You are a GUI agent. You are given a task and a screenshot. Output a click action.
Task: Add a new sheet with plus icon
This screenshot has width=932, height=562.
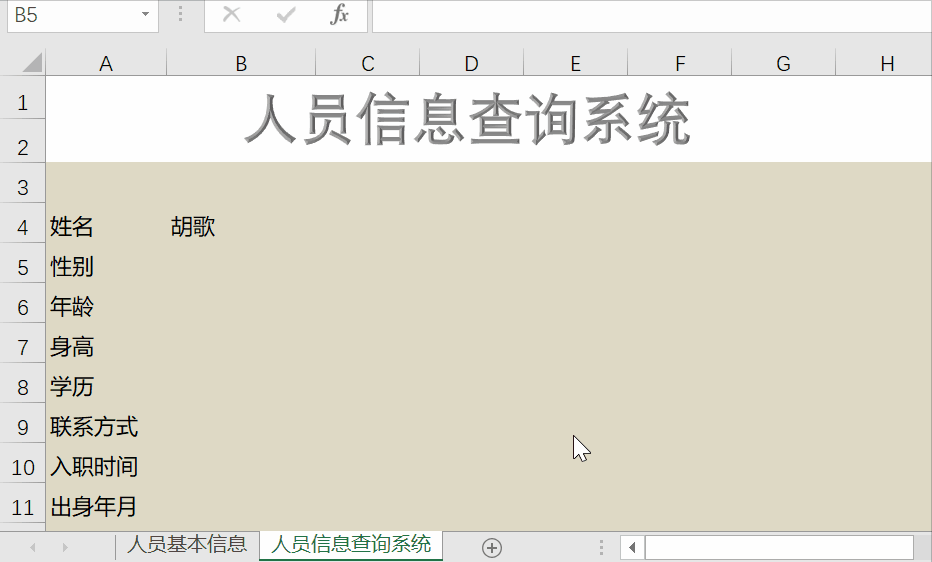pos(492,548)
